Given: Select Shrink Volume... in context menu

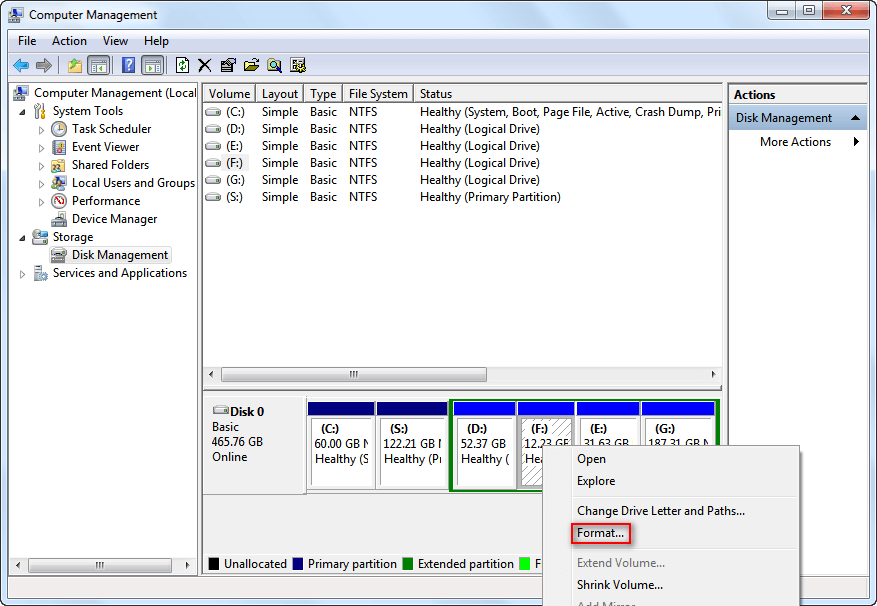Looking at the screenshot, I should click(x=620, y=585).
